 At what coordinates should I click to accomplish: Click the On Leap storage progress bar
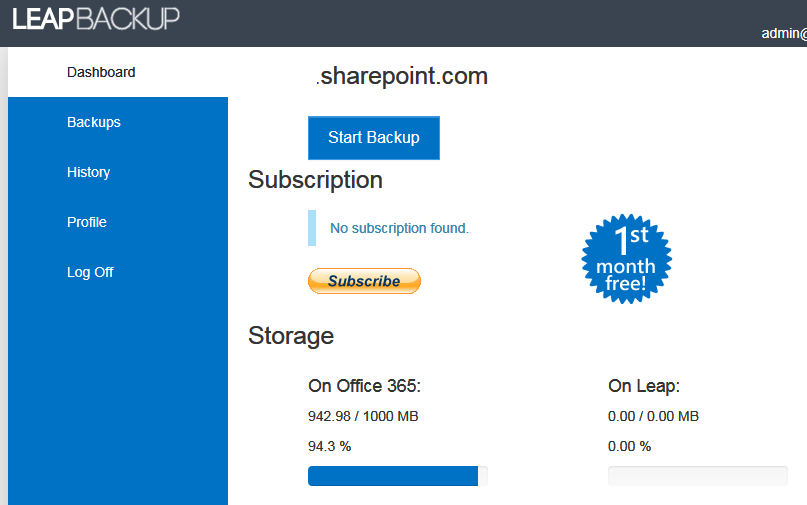pos(697,476)
